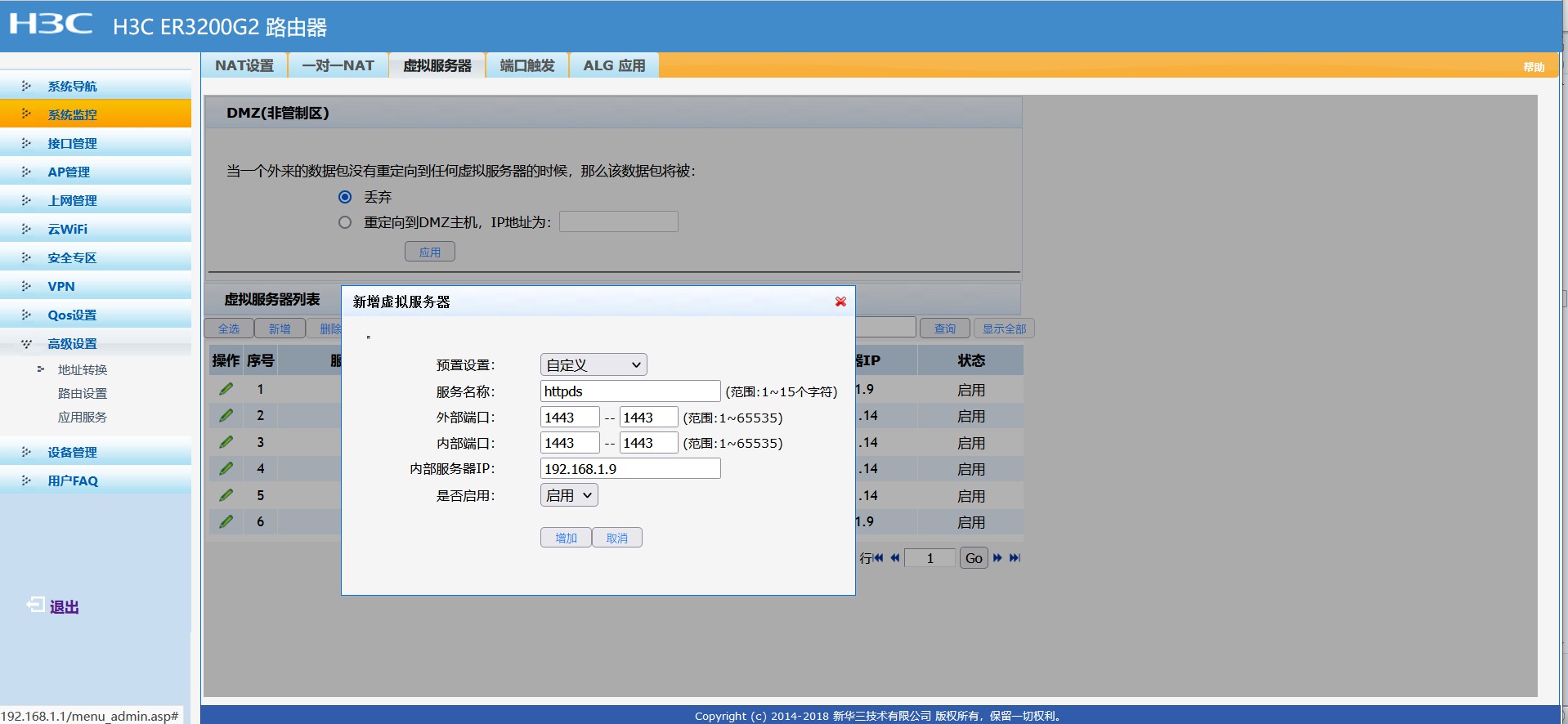Image resolution: width=1568 pixels, height=724 pixels.
Task: Go to next page arrow in pagination
Action: click(x=997, y=558)
